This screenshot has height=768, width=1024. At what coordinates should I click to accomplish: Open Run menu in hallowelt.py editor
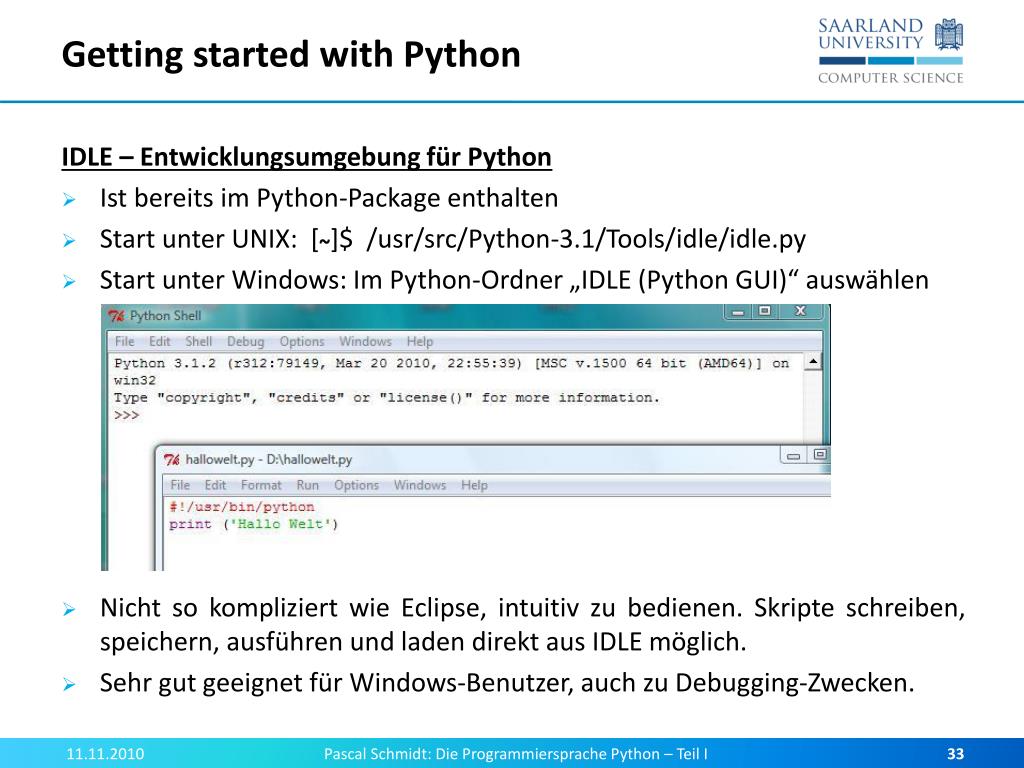pyautogui.click(x=308, y=485)
